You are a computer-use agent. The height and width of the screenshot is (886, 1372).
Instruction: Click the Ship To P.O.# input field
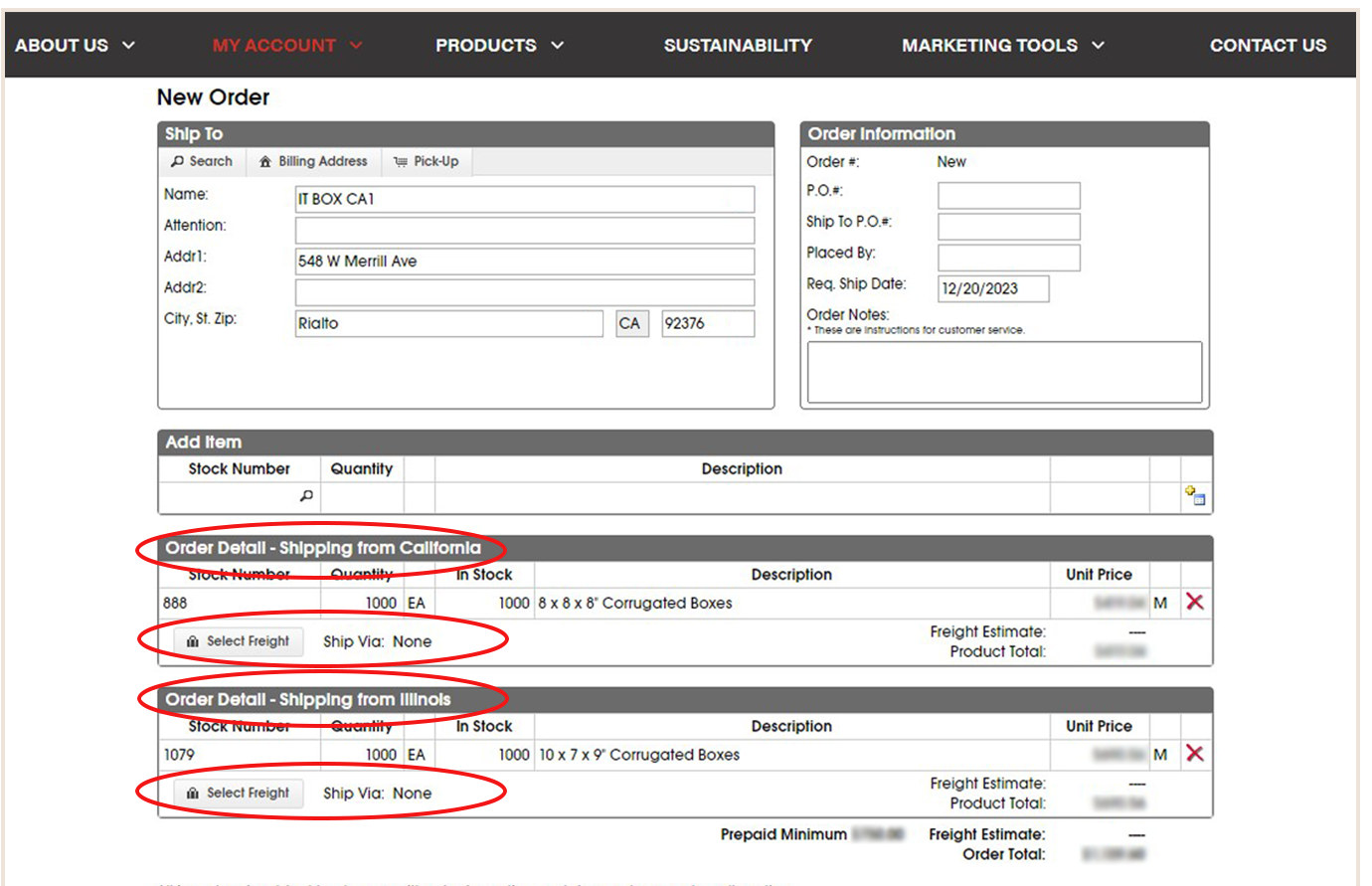[1009, 226]
